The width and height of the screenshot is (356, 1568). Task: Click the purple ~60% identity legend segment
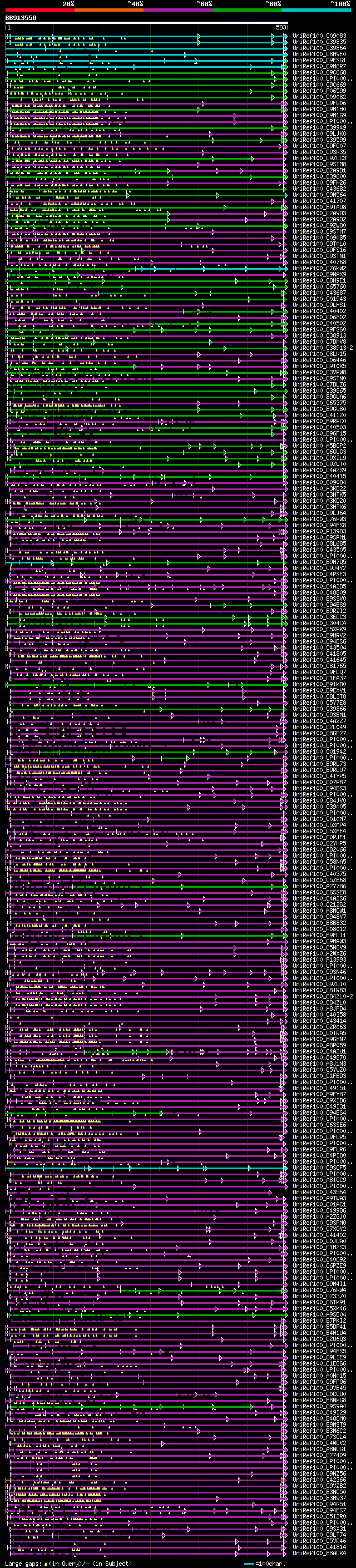[x=177, y=10]
